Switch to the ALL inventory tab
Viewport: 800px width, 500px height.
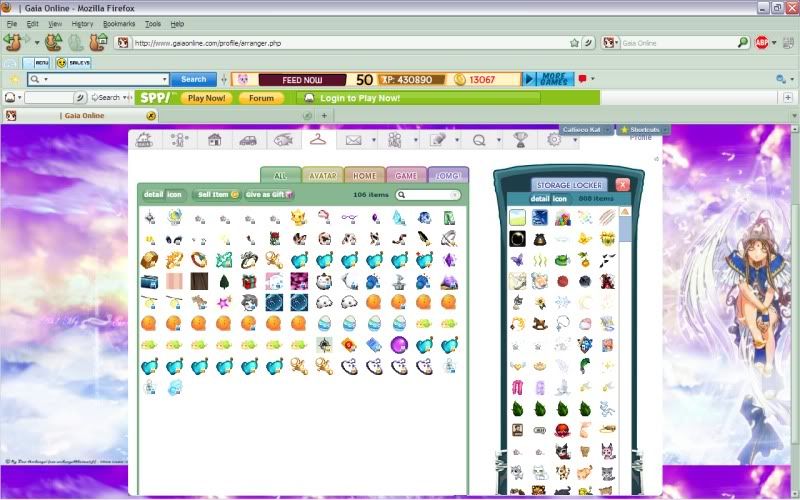[281, 176]
